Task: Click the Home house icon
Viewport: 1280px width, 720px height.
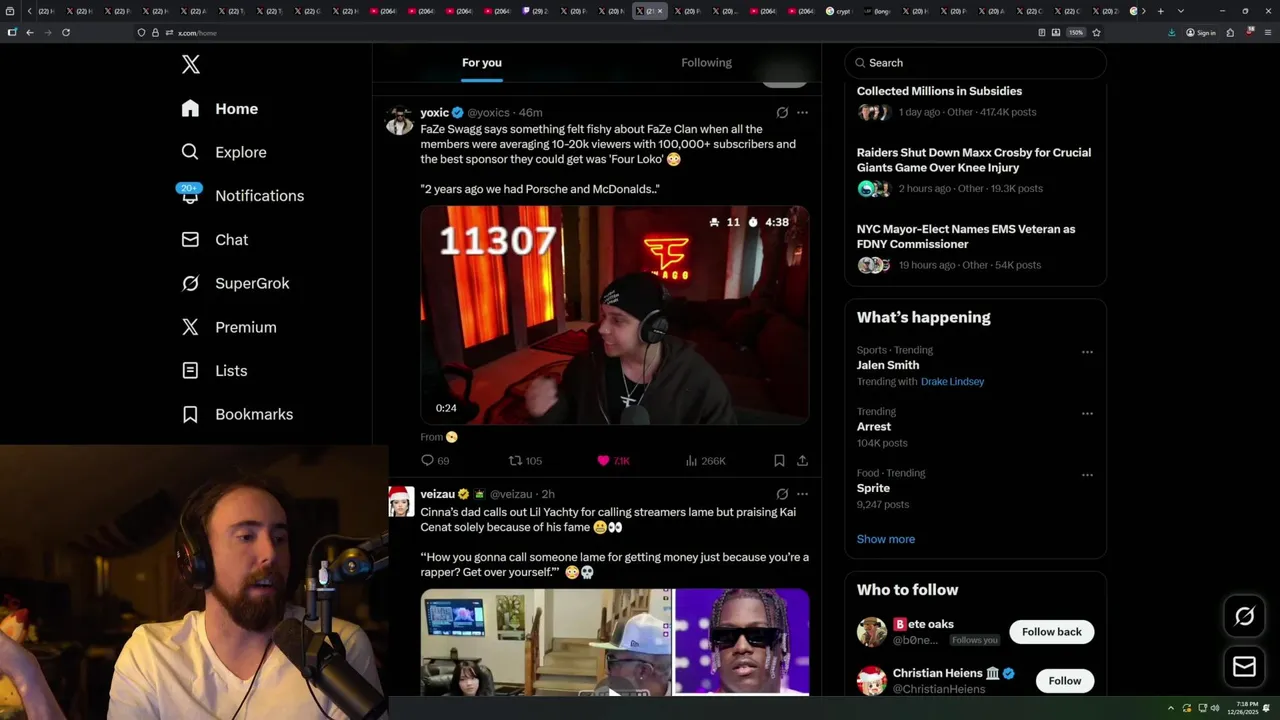Action: click(x=190, y=109)
